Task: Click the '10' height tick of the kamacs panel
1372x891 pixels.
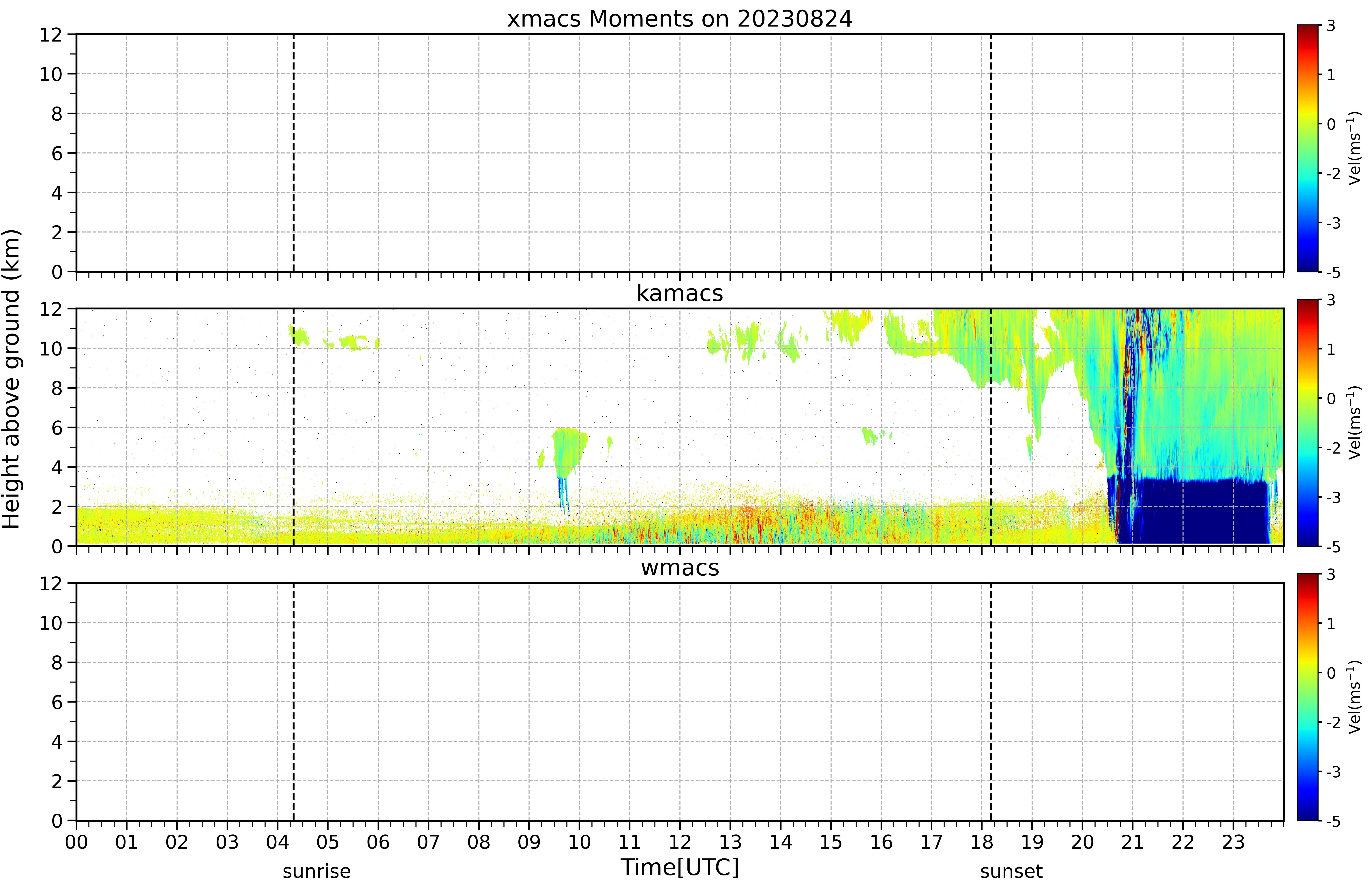Action: click(x=51, y=348)
